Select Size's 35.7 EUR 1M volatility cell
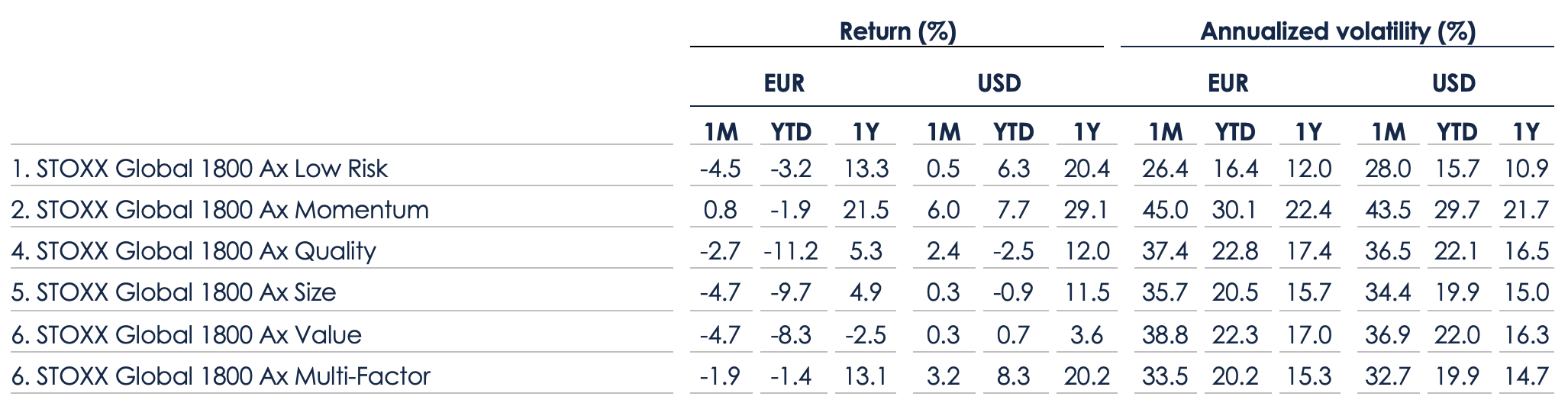This screenshot has height=403, width=1568. 1165,292
